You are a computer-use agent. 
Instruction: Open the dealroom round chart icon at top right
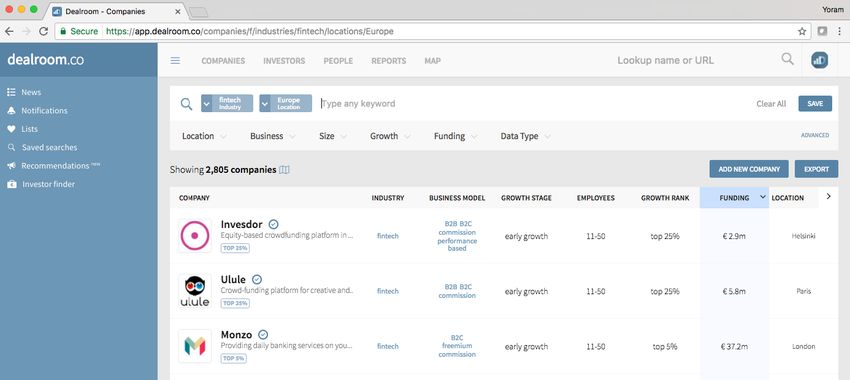click(819, 61)
